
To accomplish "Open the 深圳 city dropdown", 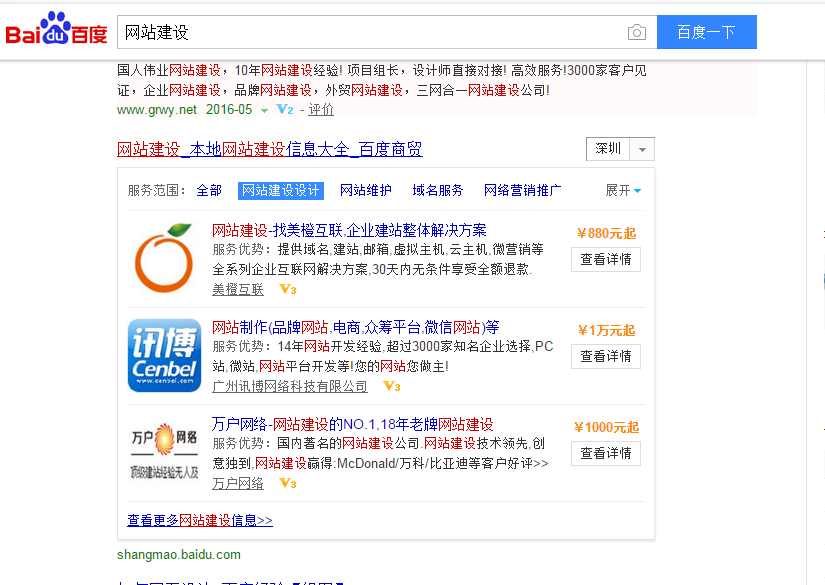I will [x=620, y=149].
